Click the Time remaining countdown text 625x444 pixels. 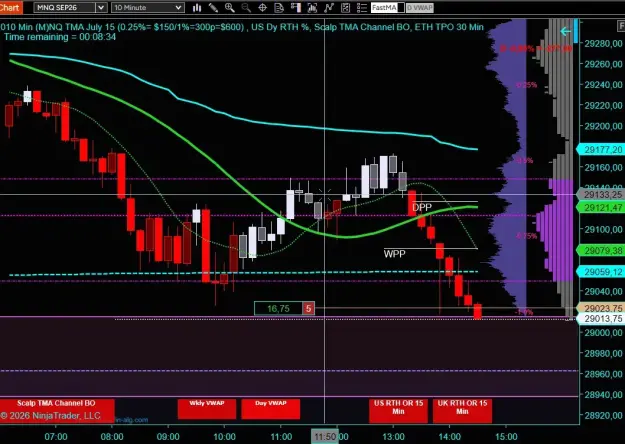[x=60, y=37]
